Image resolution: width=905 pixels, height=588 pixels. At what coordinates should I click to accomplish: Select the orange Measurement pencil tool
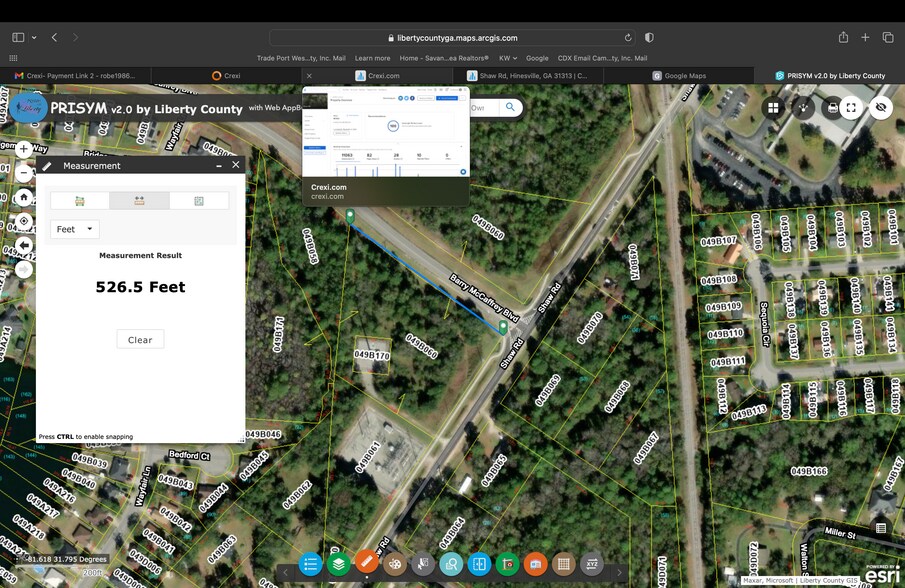[366, 563]
